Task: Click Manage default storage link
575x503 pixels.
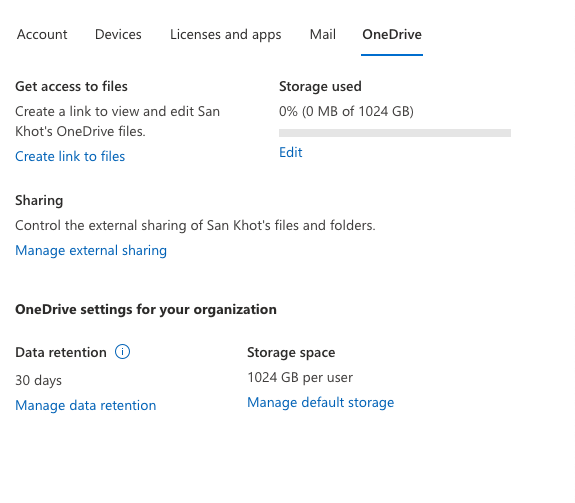Action: pos(321,403)
